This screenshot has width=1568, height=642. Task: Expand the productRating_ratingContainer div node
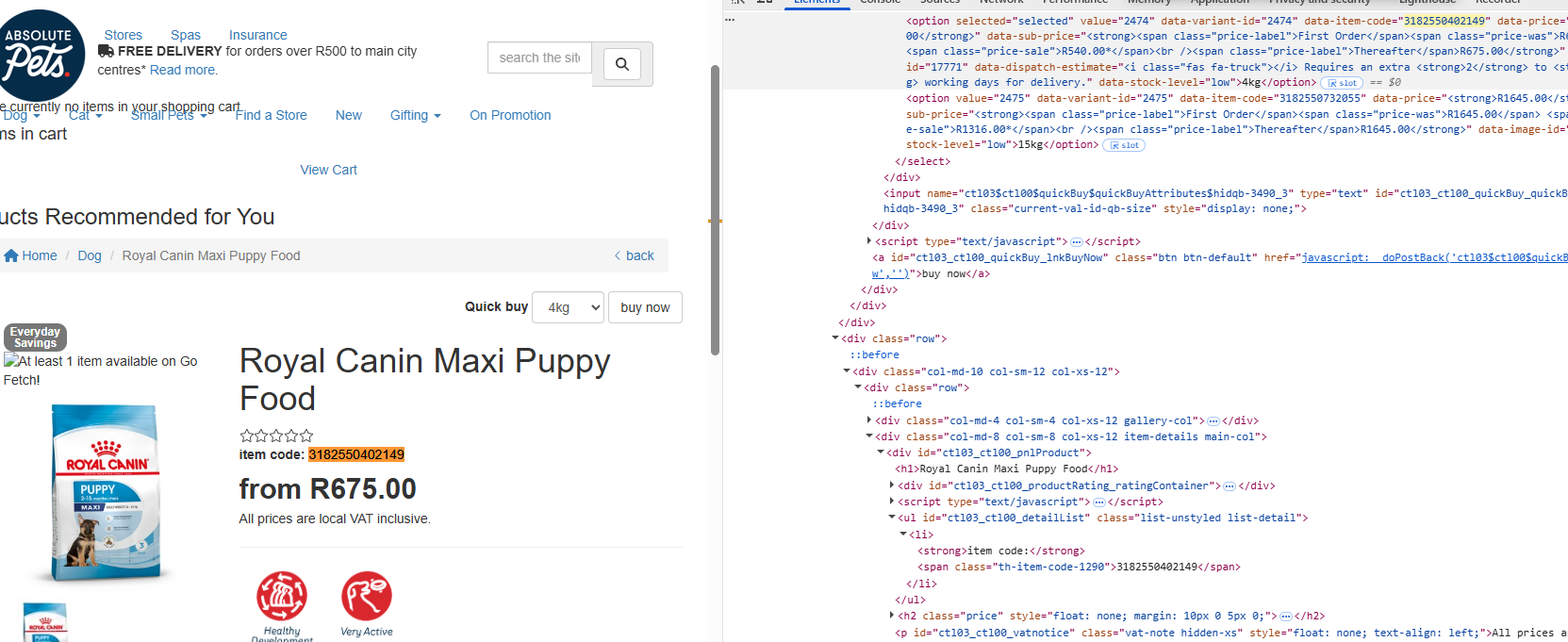click(x=892, y=486)
